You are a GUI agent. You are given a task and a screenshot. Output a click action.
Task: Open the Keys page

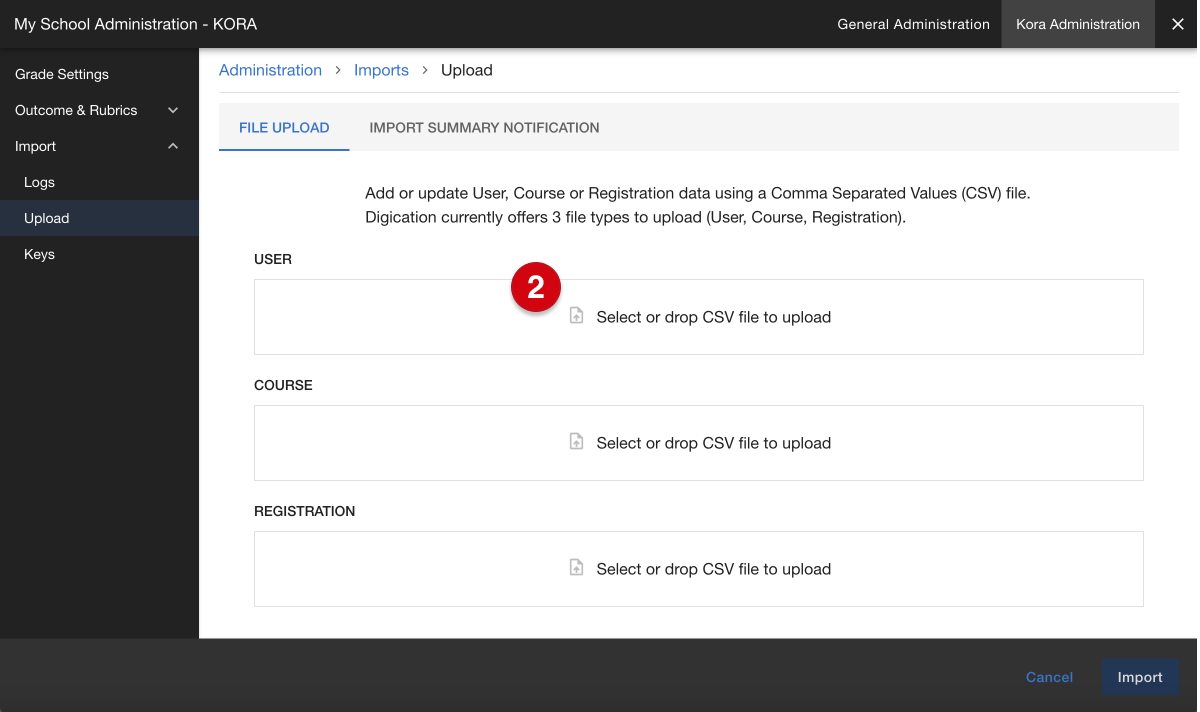point(39,254)
